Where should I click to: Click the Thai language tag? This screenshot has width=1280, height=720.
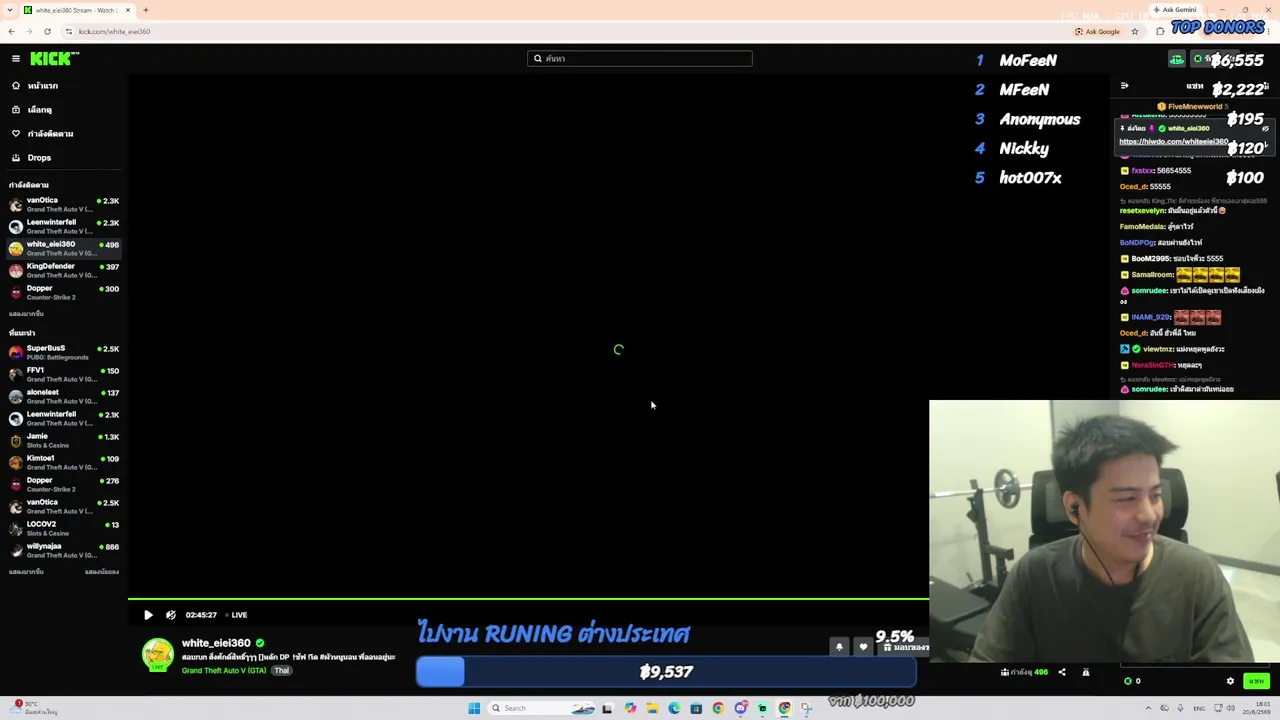point(282,671)
